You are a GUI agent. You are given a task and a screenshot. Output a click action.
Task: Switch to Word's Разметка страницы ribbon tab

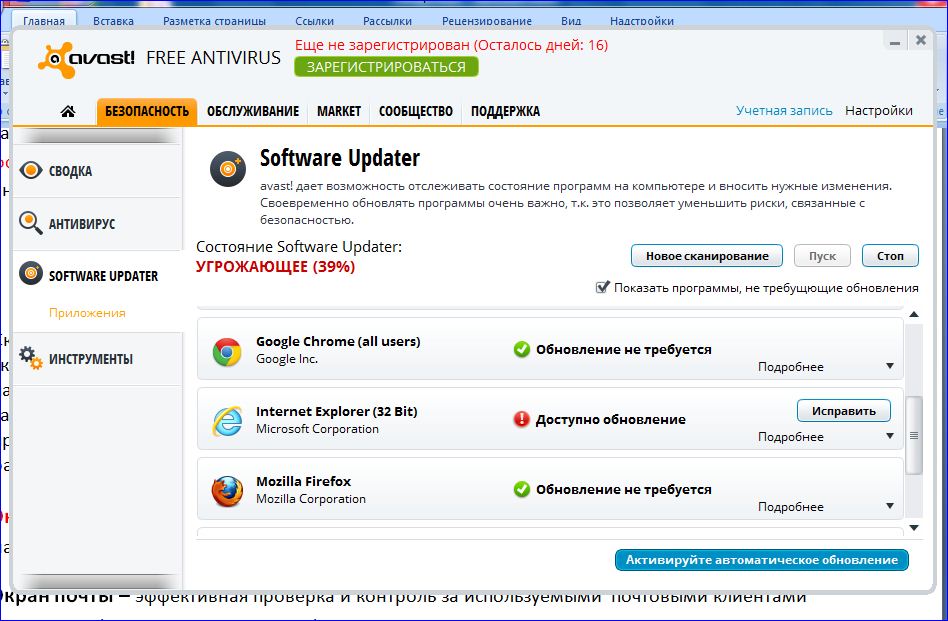214,21
